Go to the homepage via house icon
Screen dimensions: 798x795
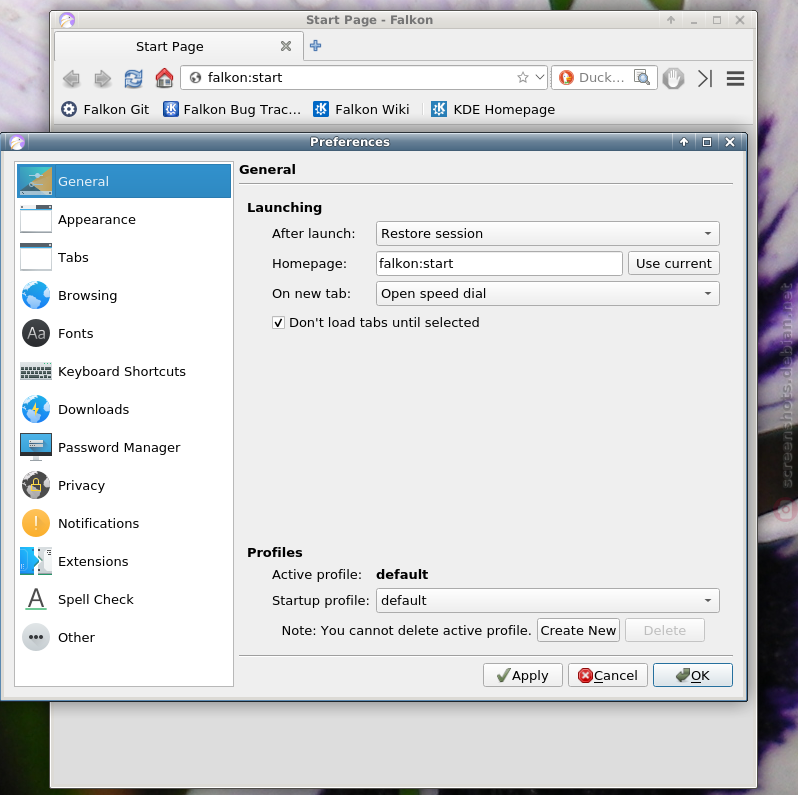(x=164, y=78)
